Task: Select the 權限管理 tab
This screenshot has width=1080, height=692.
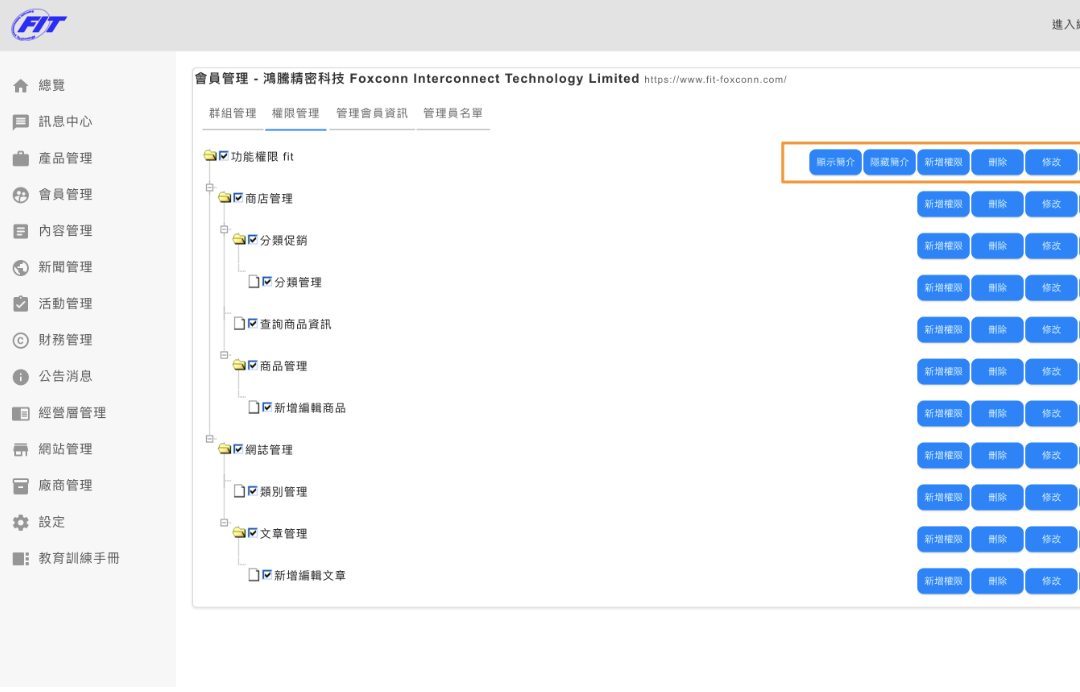Action: pyautogui.click(x=295, y=114)
